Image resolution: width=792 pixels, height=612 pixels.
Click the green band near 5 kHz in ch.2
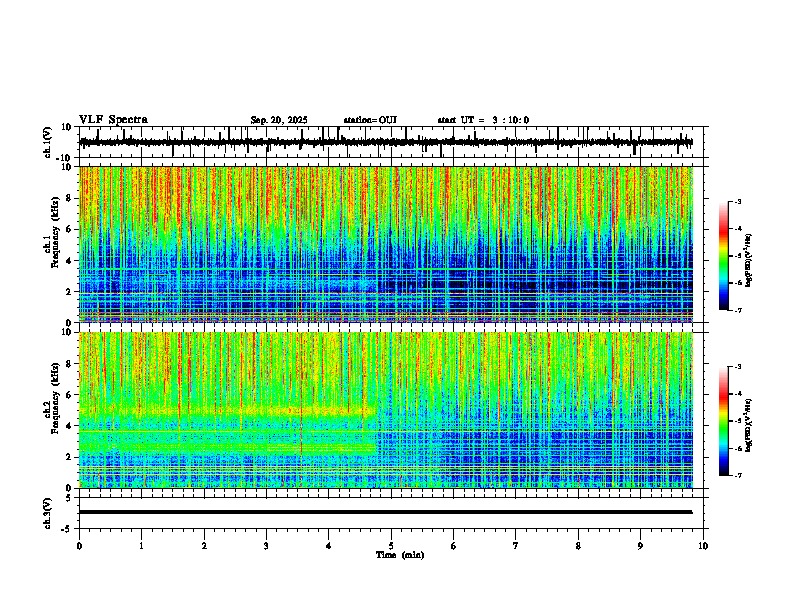(227, 411)
